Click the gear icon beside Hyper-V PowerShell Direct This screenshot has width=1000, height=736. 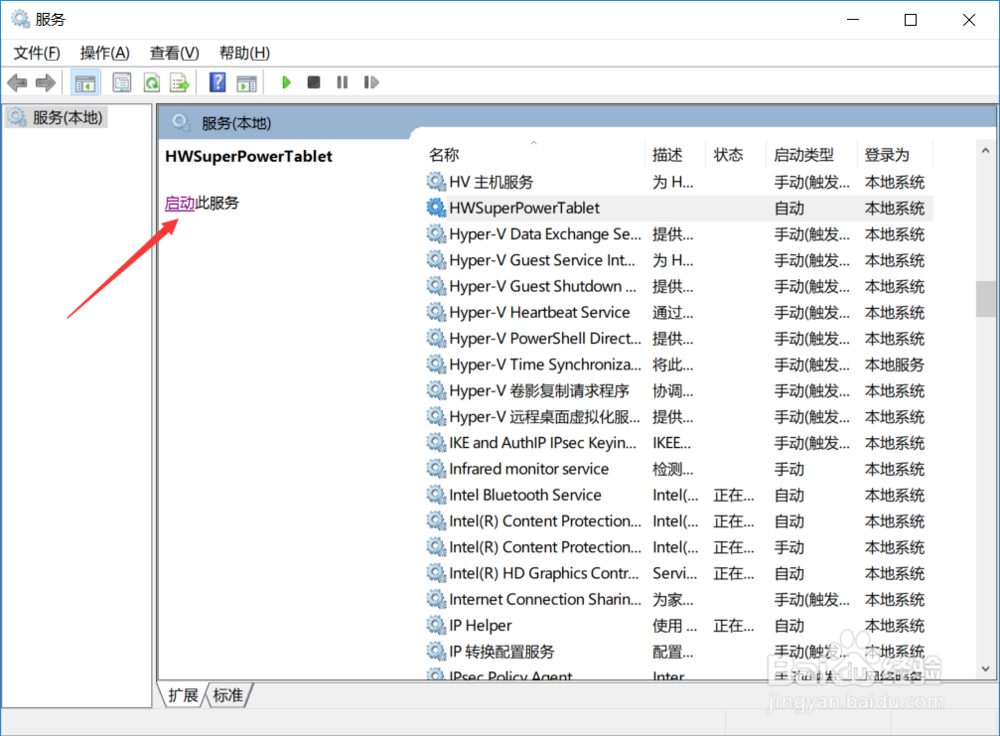tap(436, 338)
